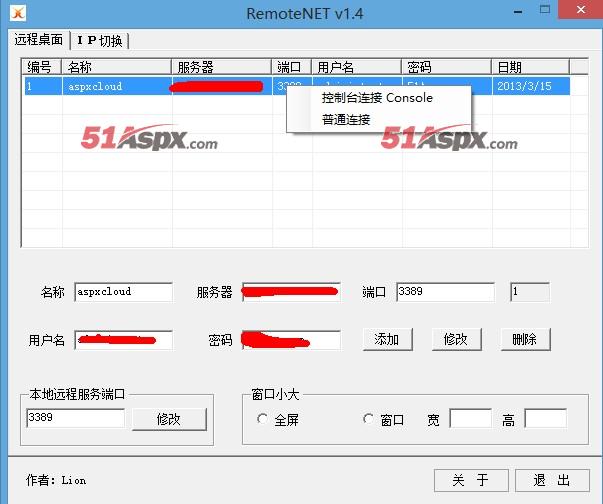Focus the 用户名 input field

tap(123, 340)
